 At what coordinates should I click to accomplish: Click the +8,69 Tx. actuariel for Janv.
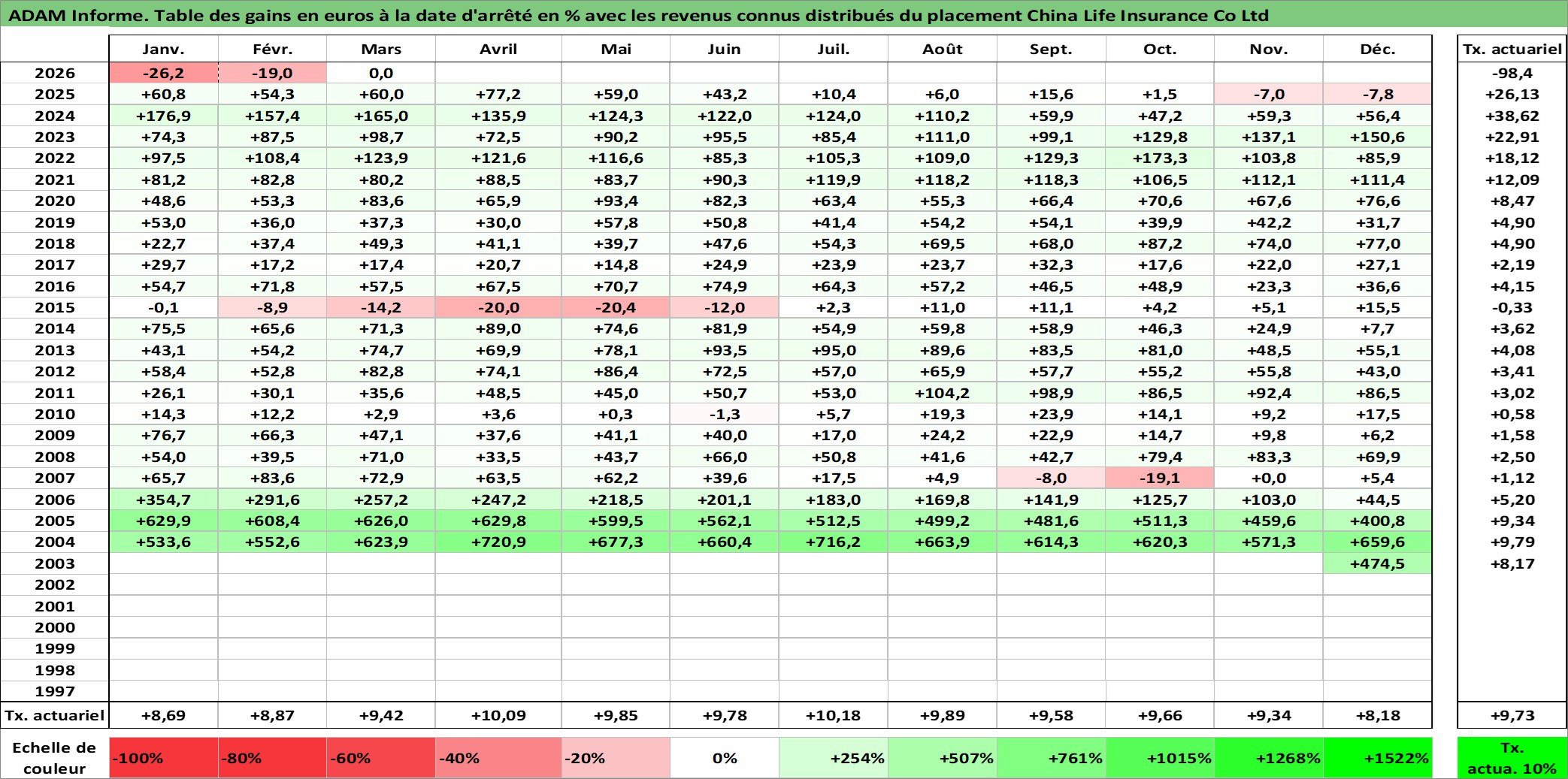pos(163,715)
